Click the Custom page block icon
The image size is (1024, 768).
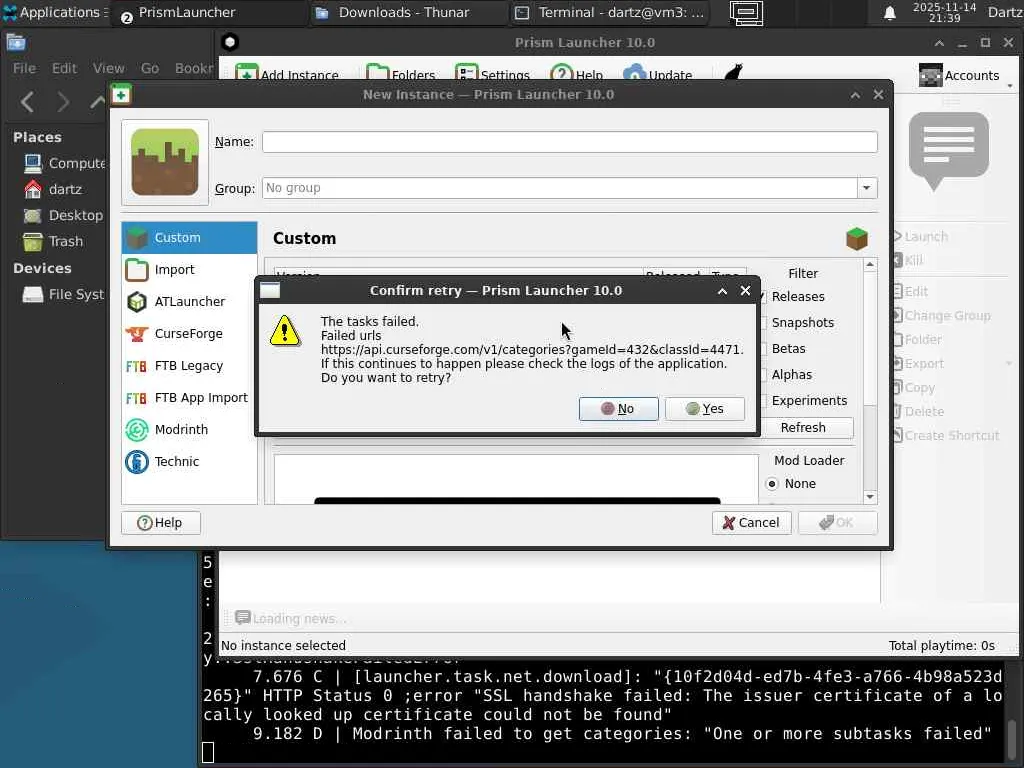pos(857,238)
